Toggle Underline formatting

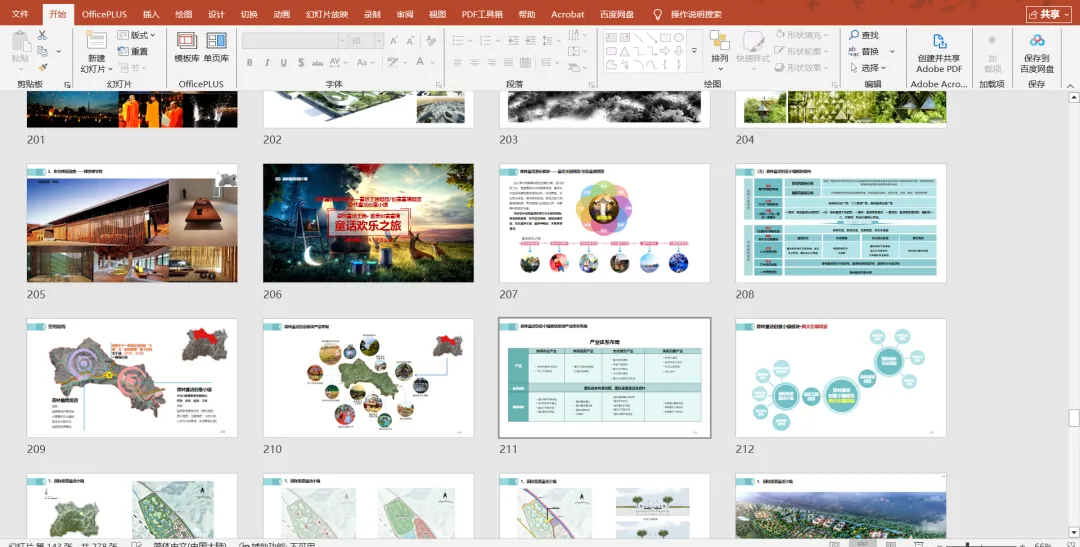[x=284, y=63]
